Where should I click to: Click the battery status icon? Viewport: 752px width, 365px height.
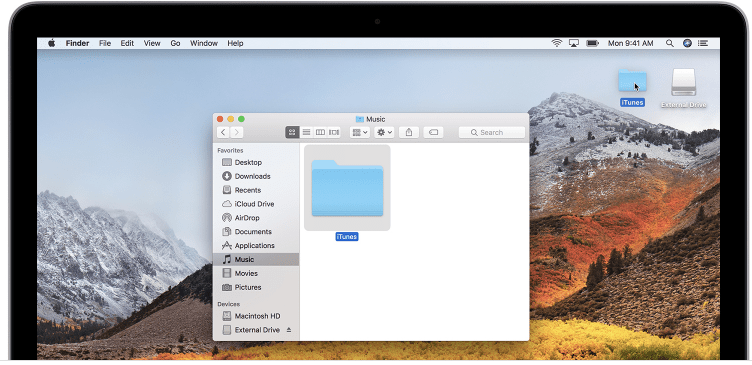point(593,43)
